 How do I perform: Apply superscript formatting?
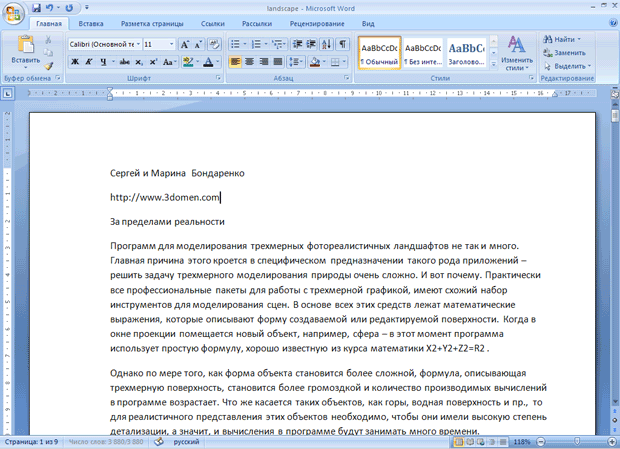click(153, 62)
